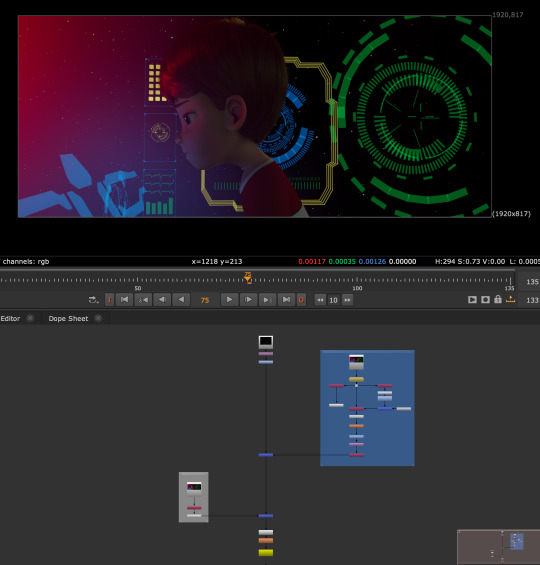Click the node graph navigator mini-map
The height and width of the screenshot is (565, 540).
point(499,547)
